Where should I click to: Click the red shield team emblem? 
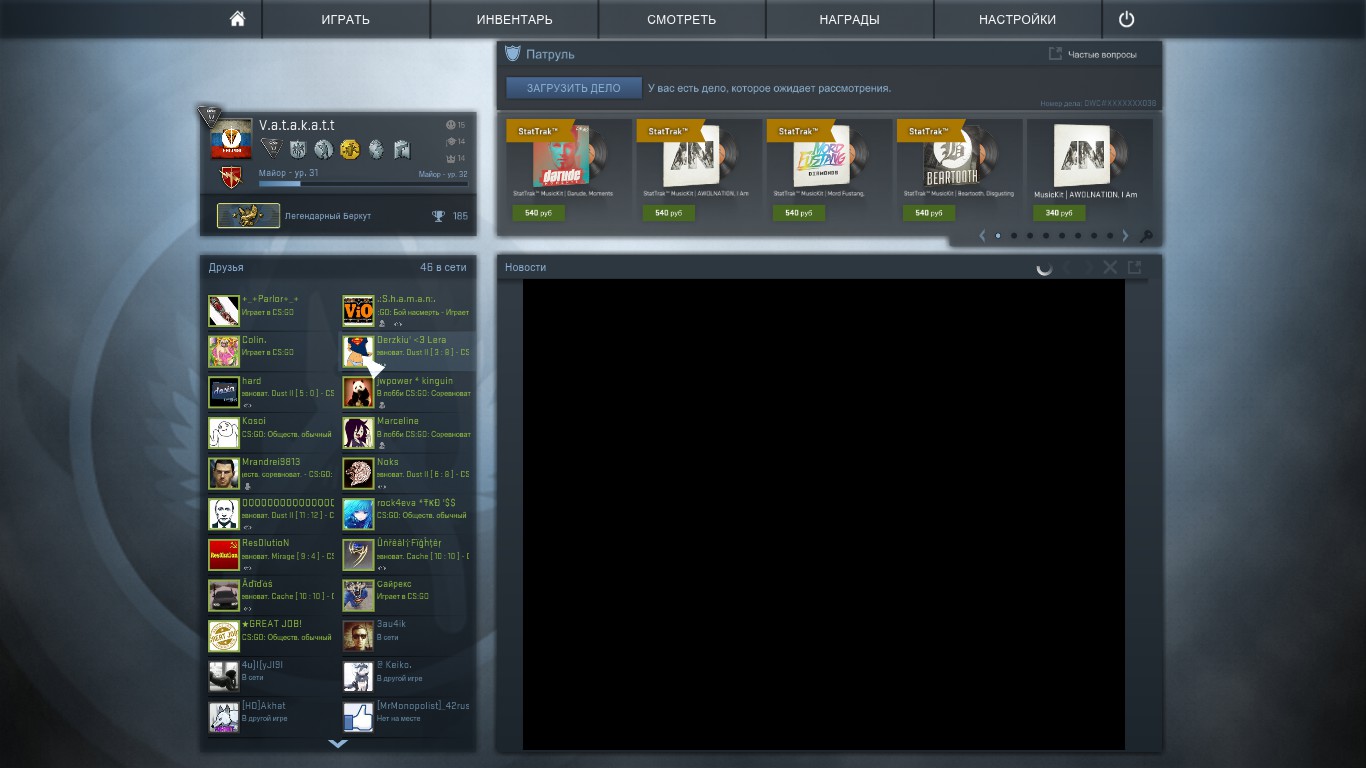tap(230, 178)
